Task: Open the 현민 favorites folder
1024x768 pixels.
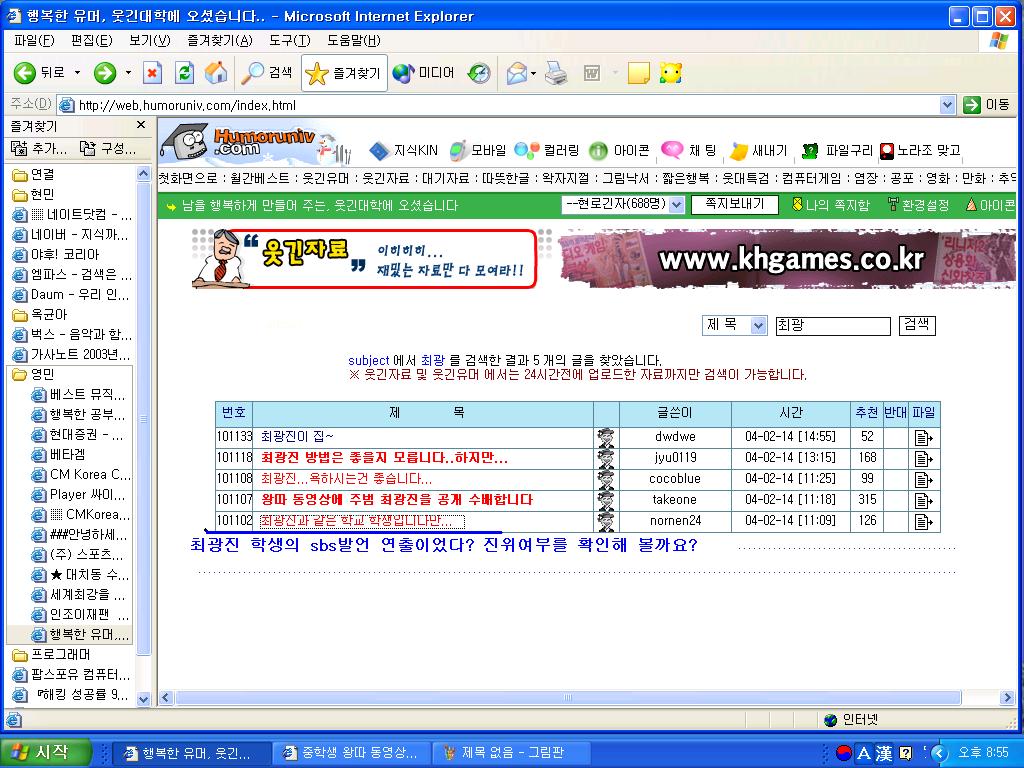Action: point(34,195)
